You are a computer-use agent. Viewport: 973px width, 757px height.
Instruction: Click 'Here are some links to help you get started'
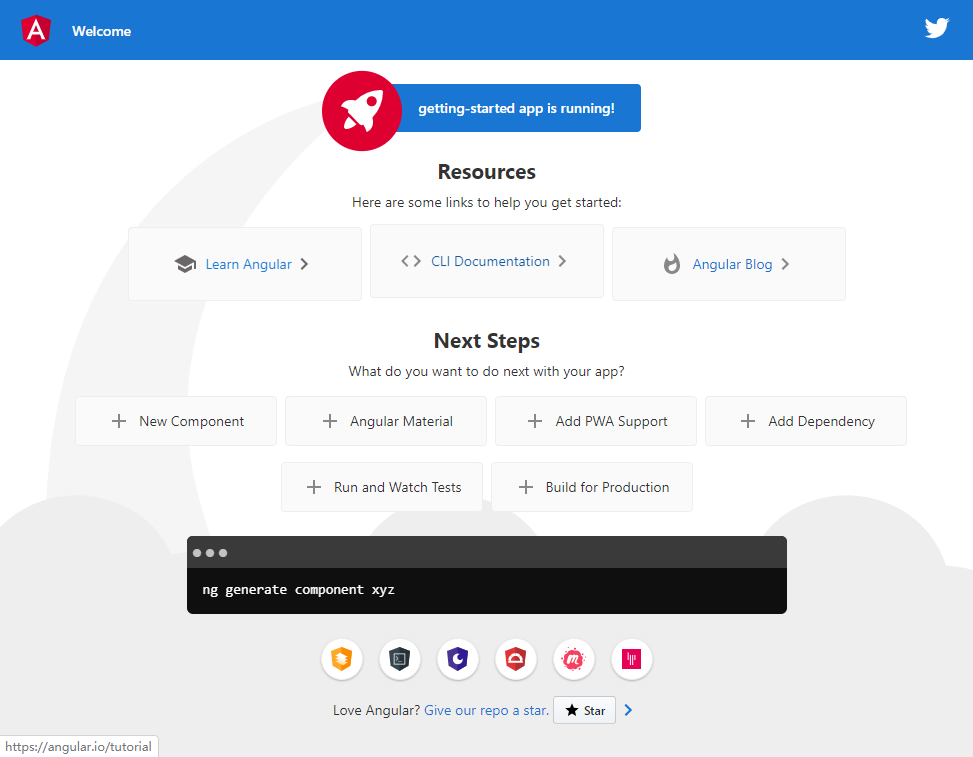tap(486, 202)
